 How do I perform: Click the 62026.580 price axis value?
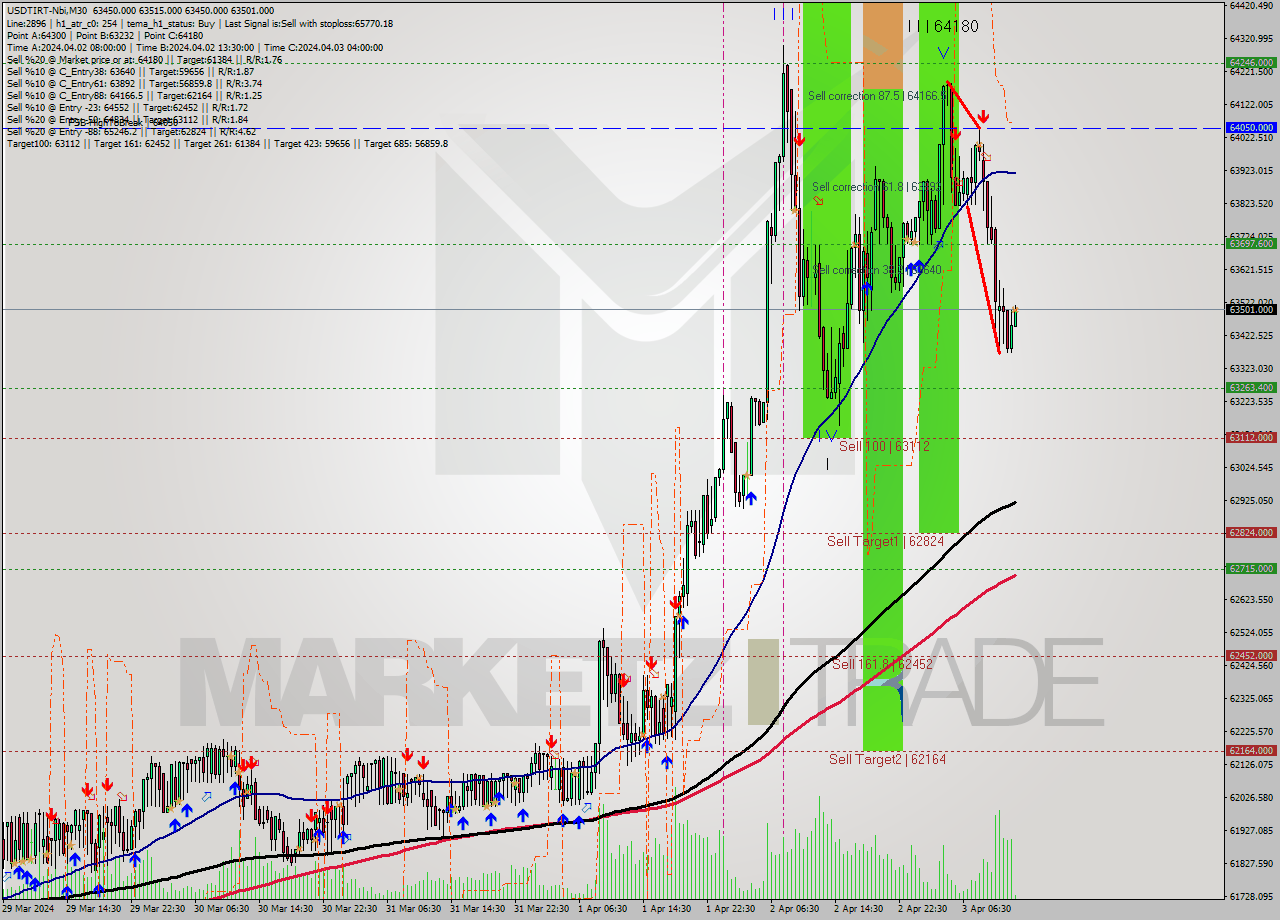point(1251,797)
